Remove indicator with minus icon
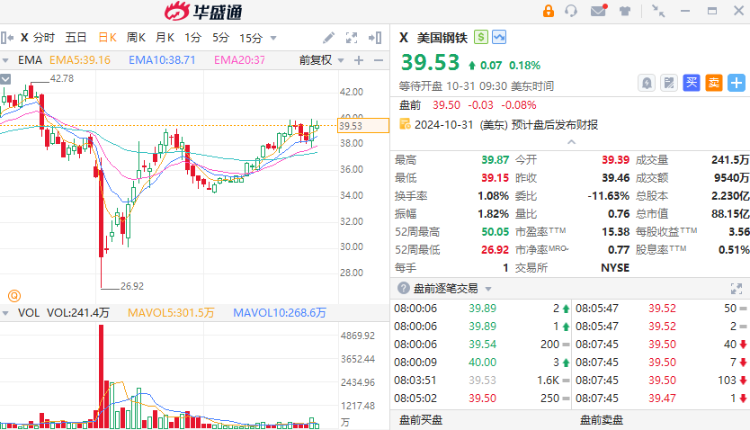Screen dimensions: 750x430 pyautogui.click(x=378, y=60)
